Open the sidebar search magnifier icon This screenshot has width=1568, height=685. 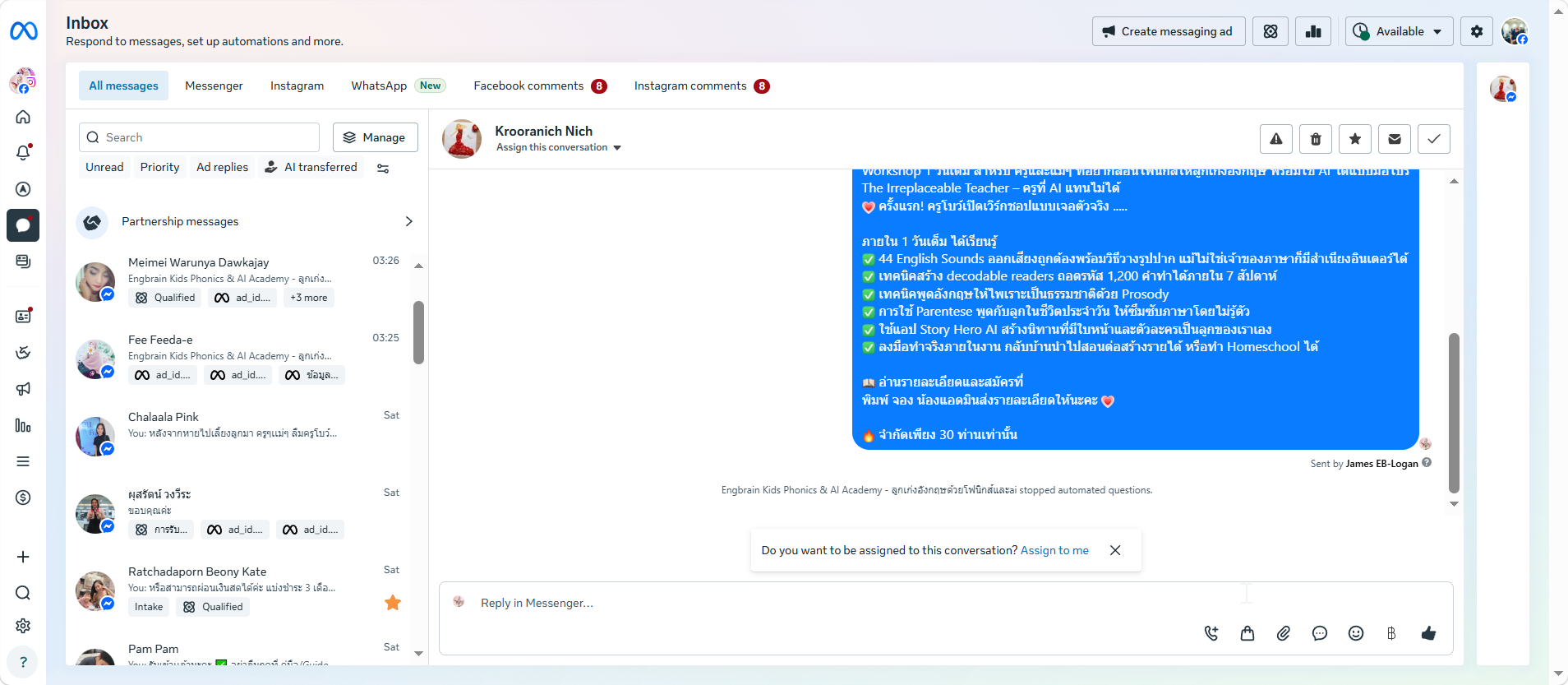click(23, 593)
